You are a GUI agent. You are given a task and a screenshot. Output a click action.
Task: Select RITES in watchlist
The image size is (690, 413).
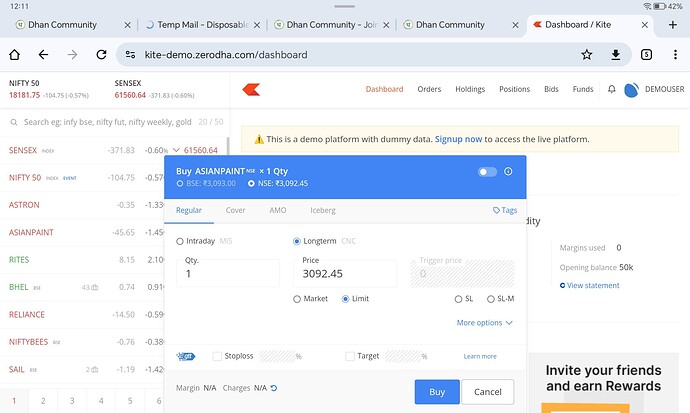point(19,259)
